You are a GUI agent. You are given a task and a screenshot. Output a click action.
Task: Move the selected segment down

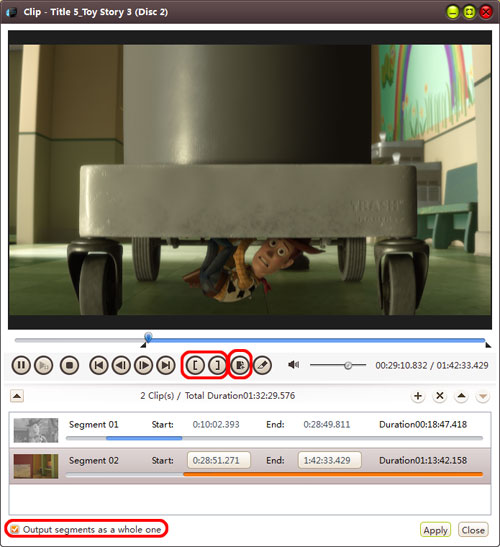coord(483,396)
